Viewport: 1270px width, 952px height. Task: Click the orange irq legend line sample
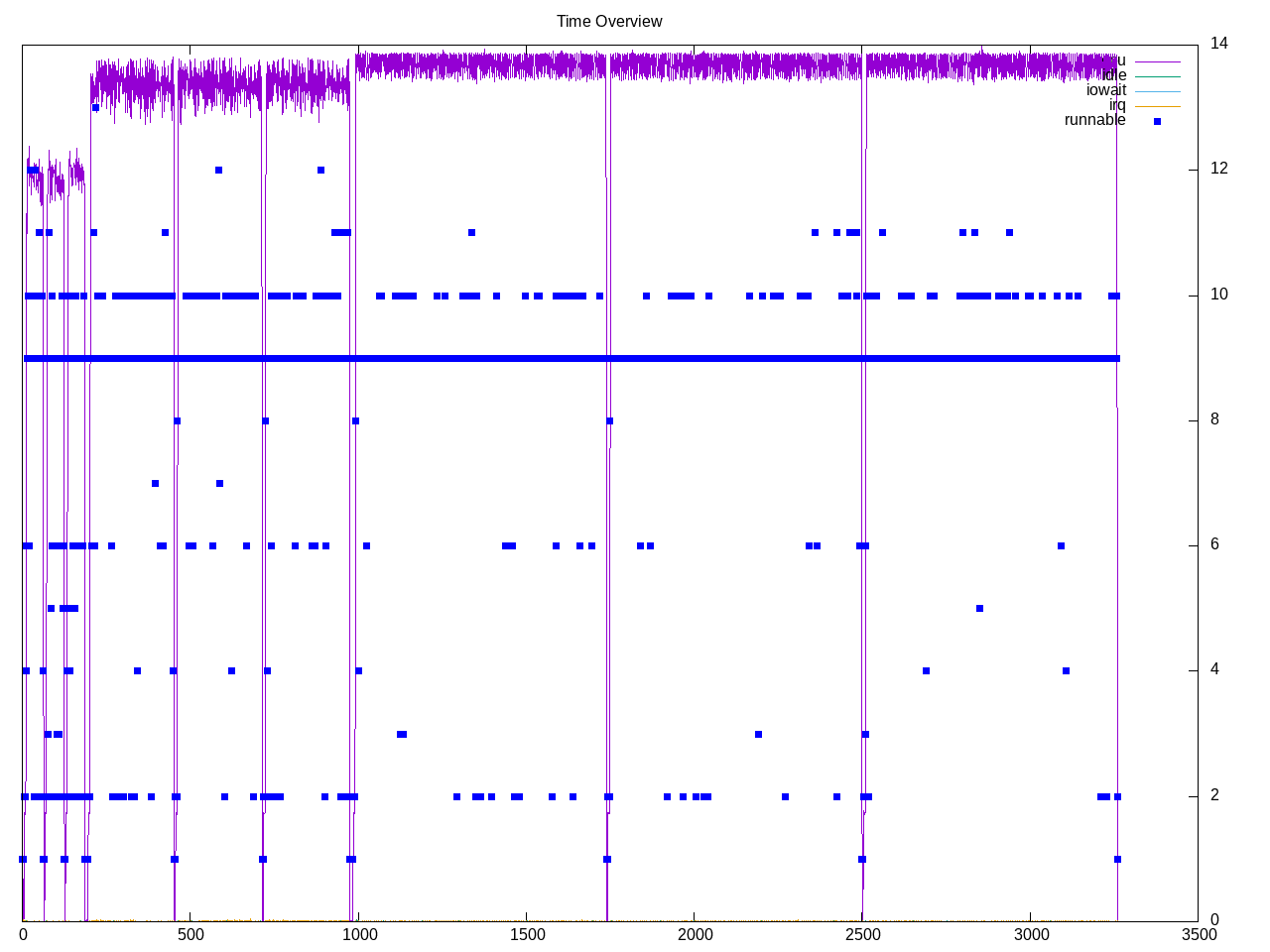pyautogui.click(x=1157, y=106)
